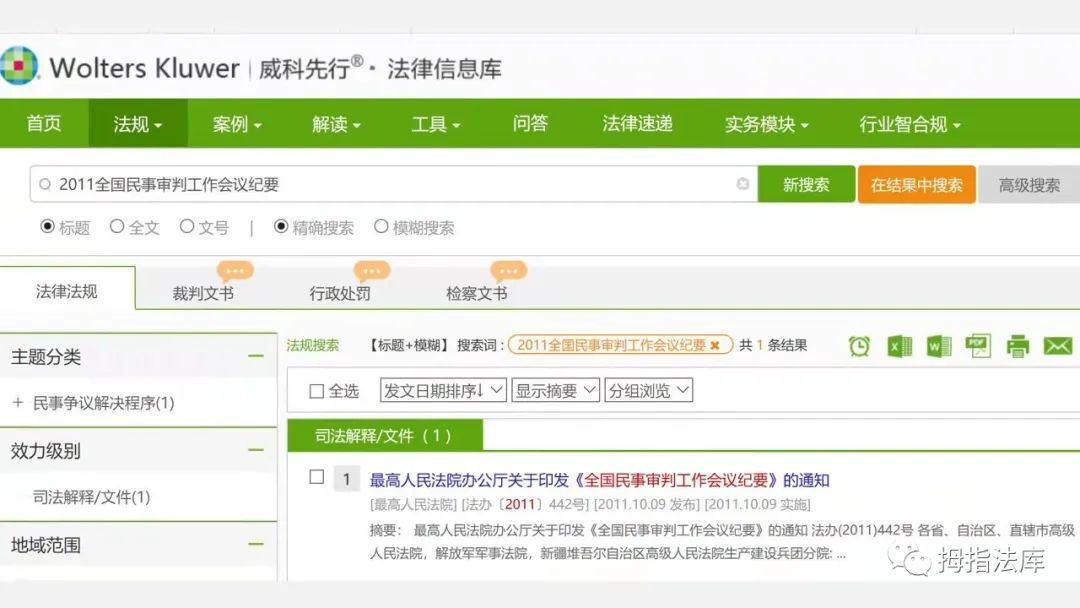Image resolution: width=1080 pixels, height=608 pixels.
Task: Print the search results
Action: point(1018,345)
